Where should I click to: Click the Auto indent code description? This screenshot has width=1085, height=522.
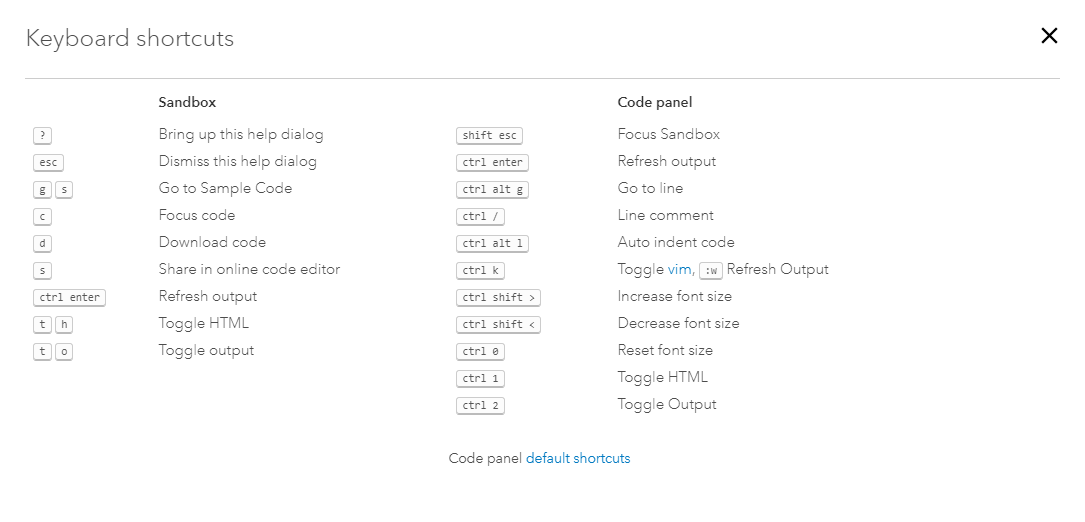(676, 242)
